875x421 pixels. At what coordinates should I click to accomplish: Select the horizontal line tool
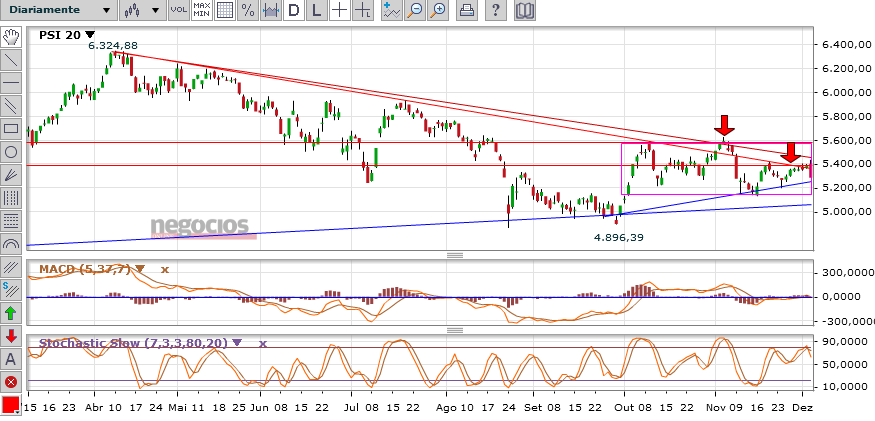click(11, 83)
